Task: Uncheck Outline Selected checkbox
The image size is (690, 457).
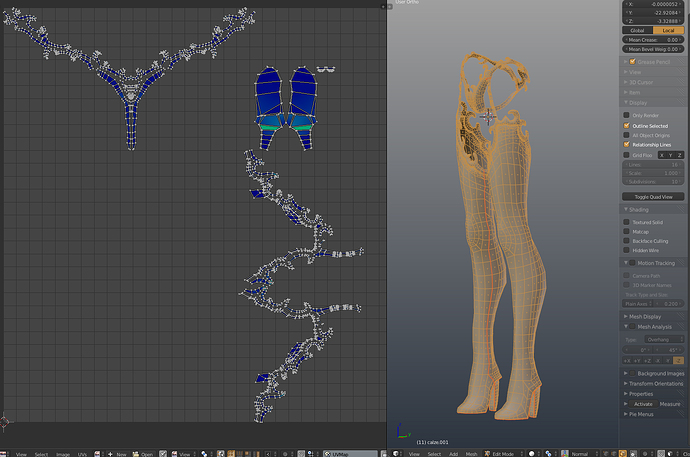Action: [626, 125]
